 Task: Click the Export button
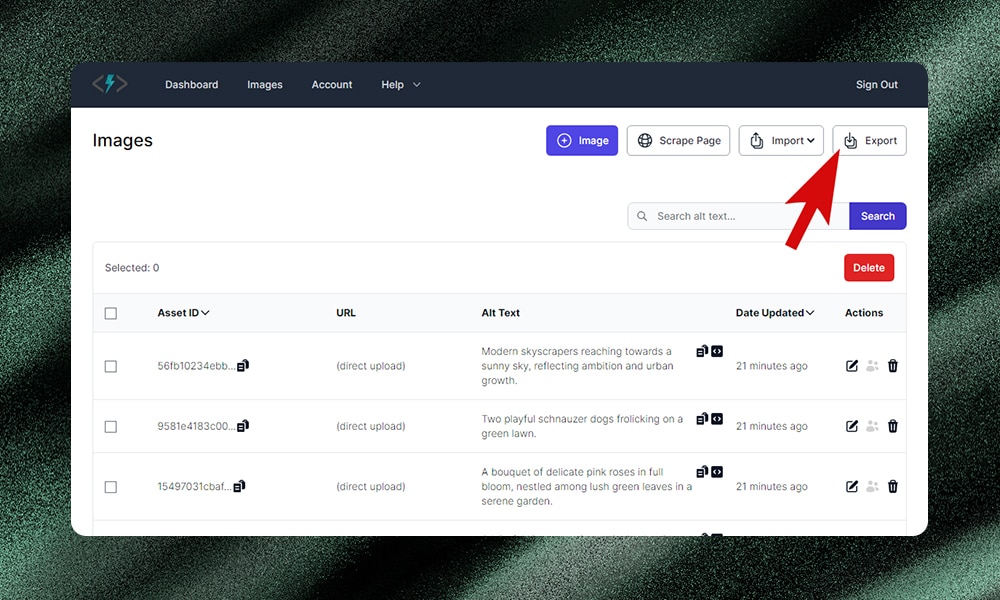[x=869, y=140]
